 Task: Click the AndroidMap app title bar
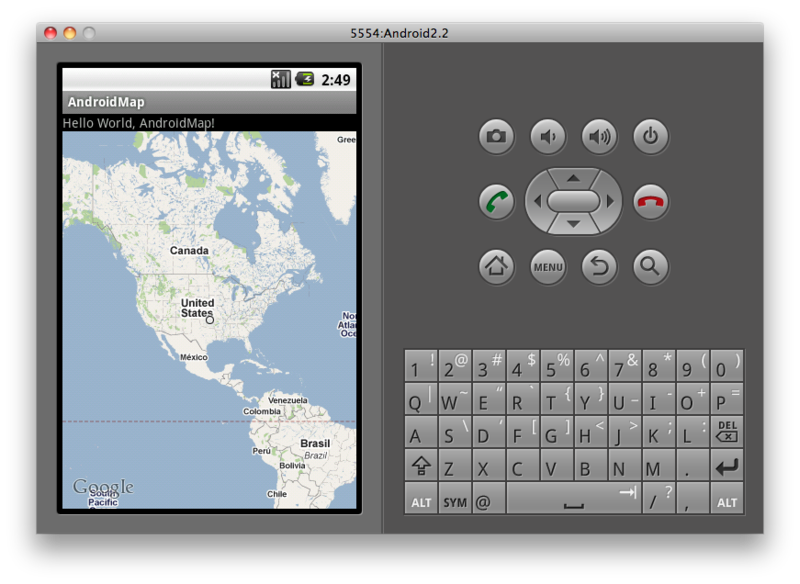pyautogui.click(x=209, y=102)
